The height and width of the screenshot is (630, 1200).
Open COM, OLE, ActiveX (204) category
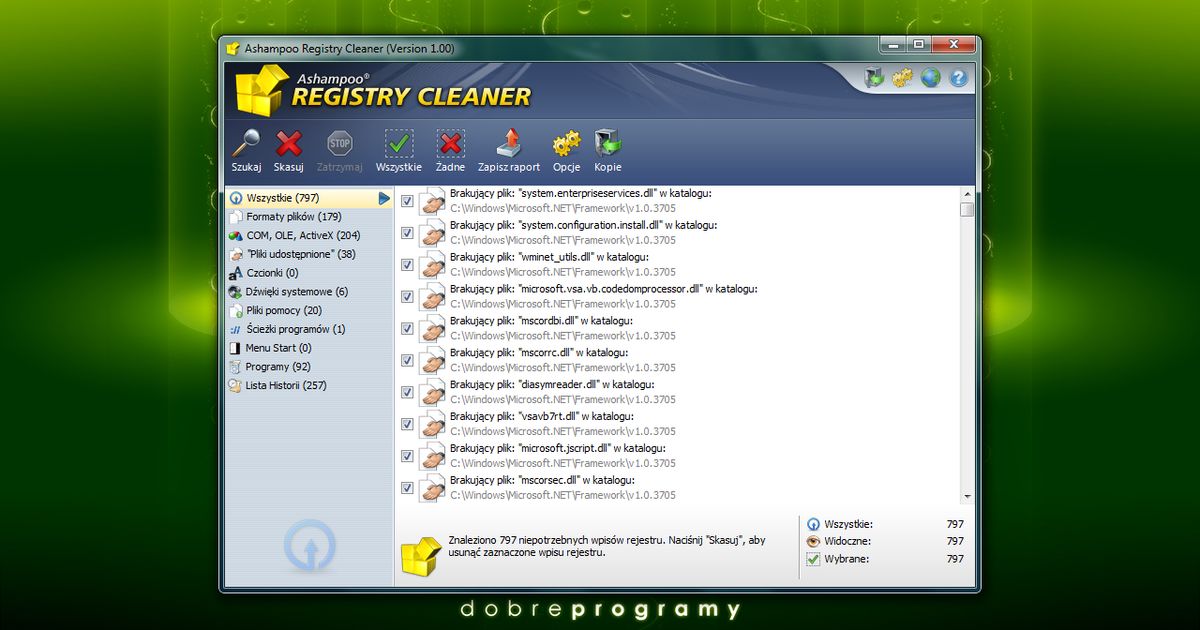303,236
